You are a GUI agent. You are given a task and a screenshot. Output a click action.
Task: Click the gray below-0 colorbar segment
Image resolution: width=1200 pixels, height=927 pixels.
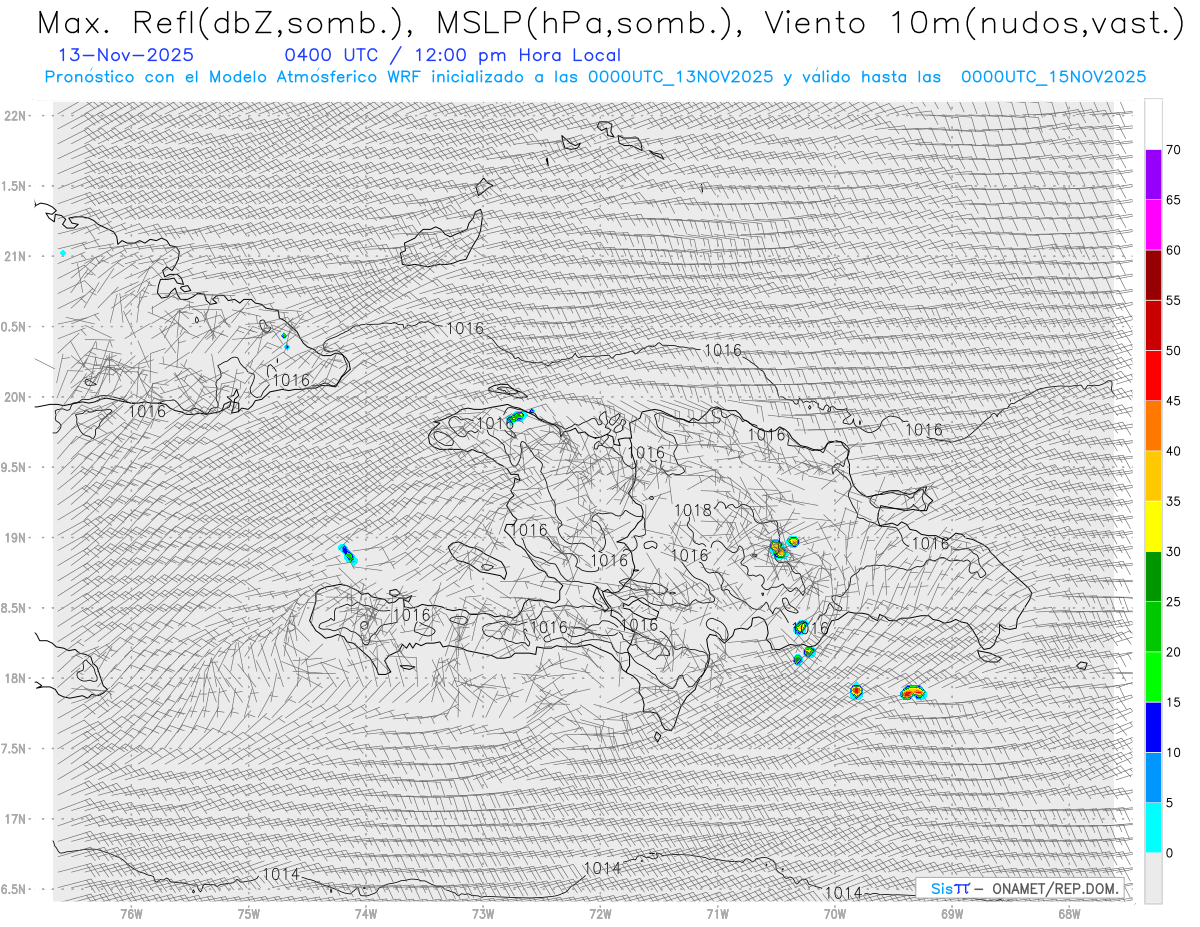click(x=1153, y=878)
